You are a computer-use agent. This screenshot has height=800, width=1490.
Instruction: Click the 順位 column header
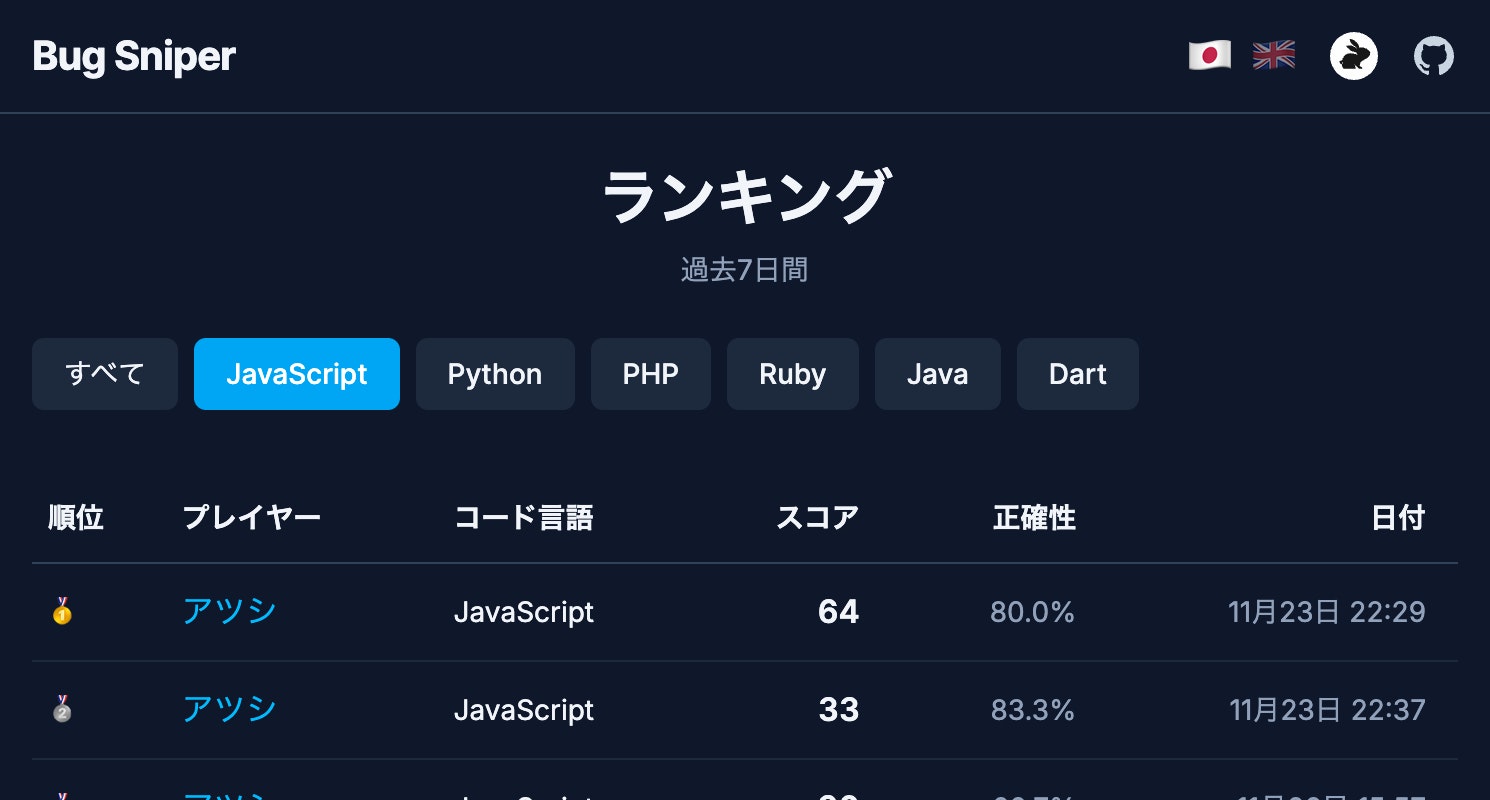pos(75,517)
